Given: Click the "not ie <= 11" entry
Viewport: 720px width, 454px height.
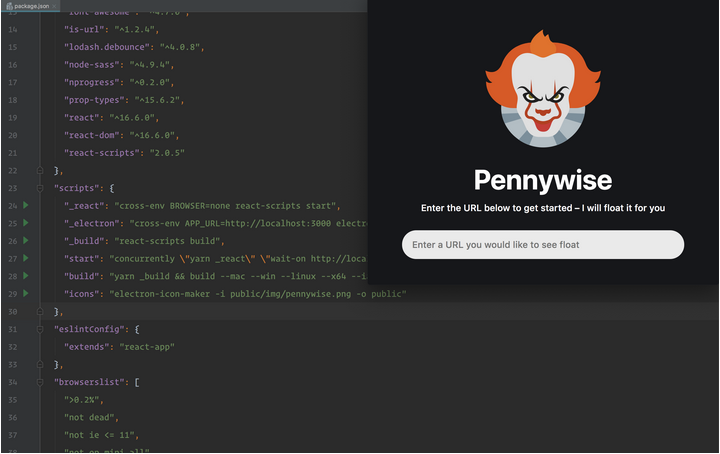Looking at the screenshot, I should coord(99,435).
